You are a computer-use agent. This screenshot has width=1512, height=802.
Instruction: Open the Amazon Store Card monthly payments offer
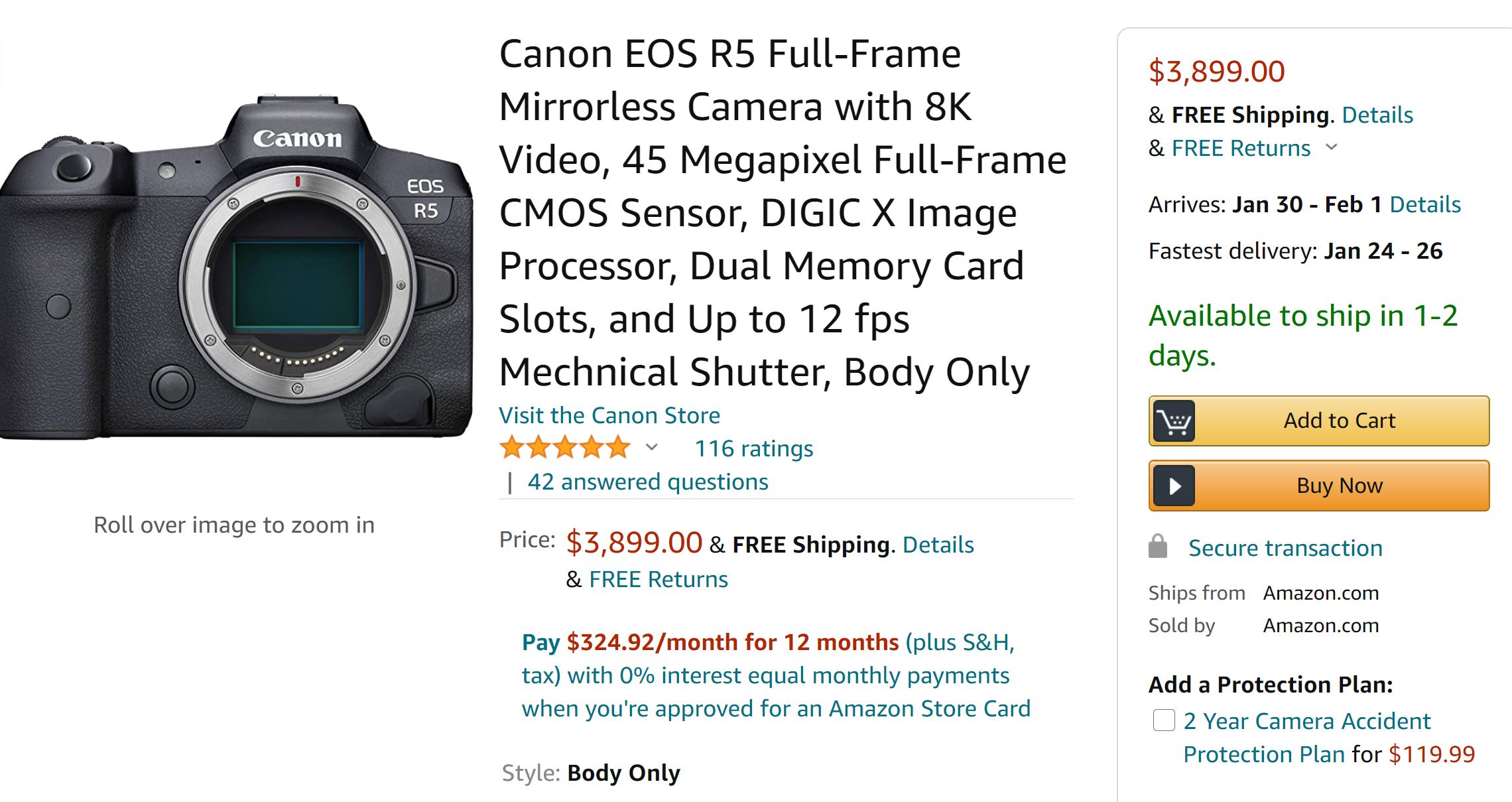coord(775,675)
